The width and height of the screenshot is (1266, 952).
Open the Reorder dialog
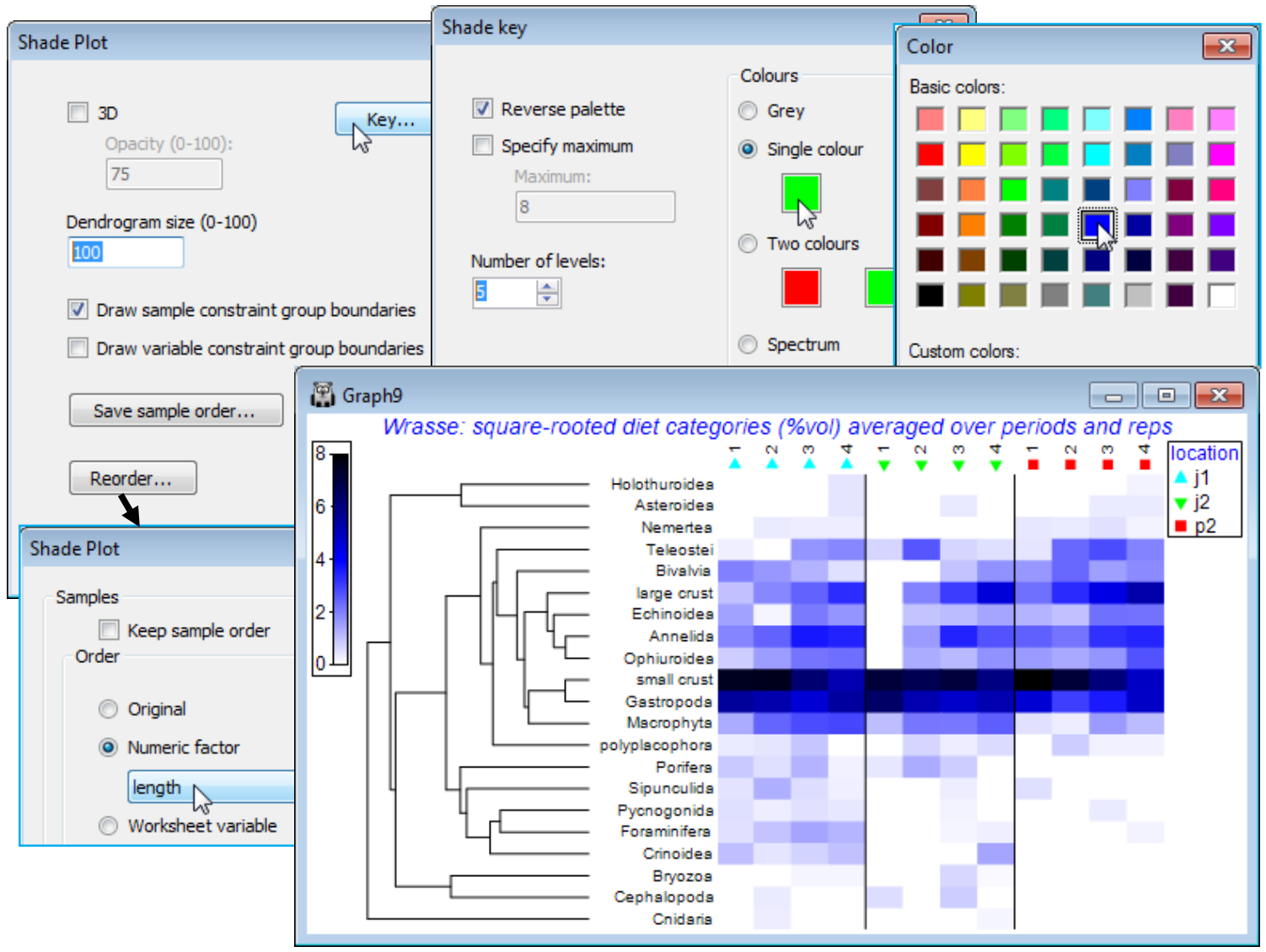(133, 478)
